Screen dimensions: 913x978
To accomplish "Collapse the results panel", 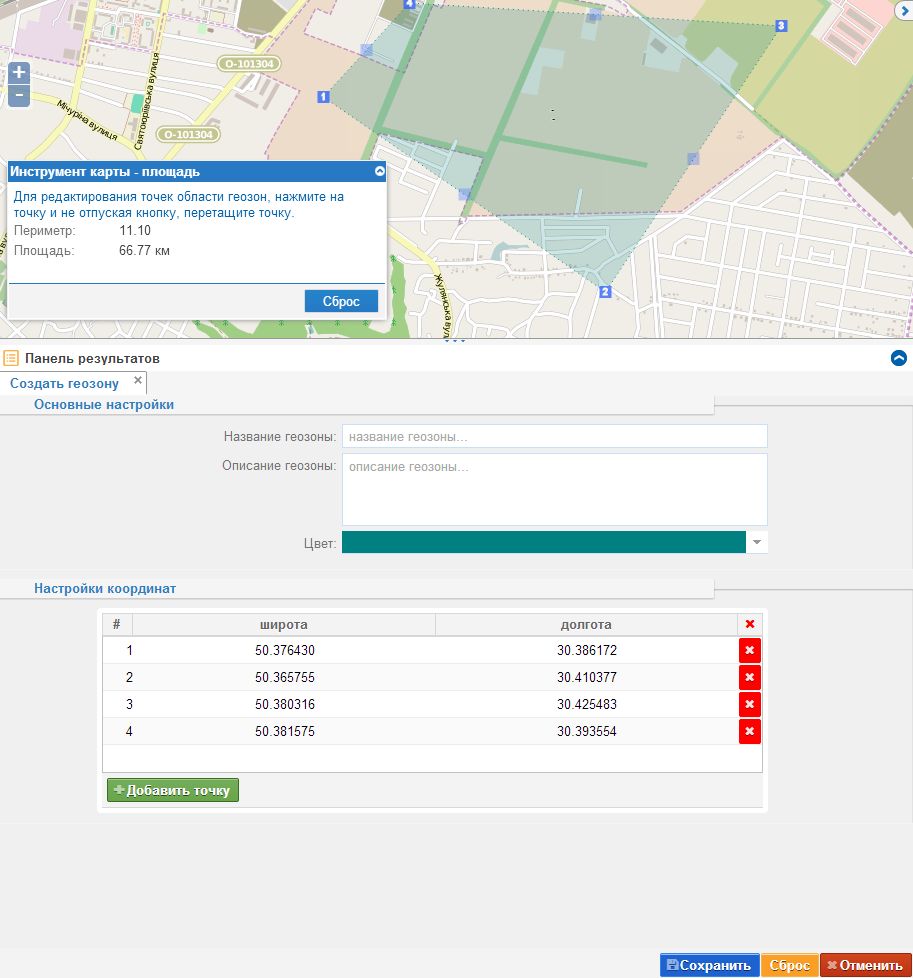I will click(x=898, y=358).
